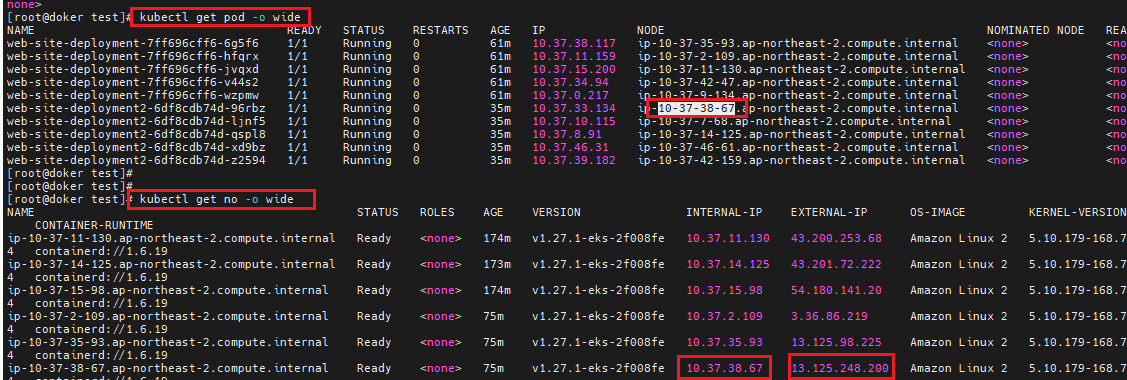
Task: Click node ip-10-37-42-159.ap-northeast-2.compute.internal
Action: click(801, 159)
